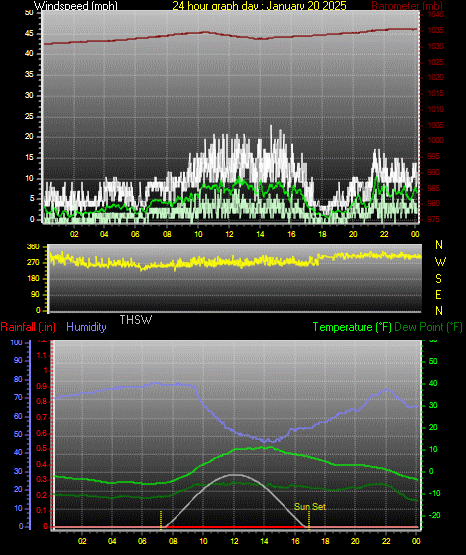The image size is (466, 555).
Task: Click the '12' hour label under windspeed graph
Action: pos(229,234)
